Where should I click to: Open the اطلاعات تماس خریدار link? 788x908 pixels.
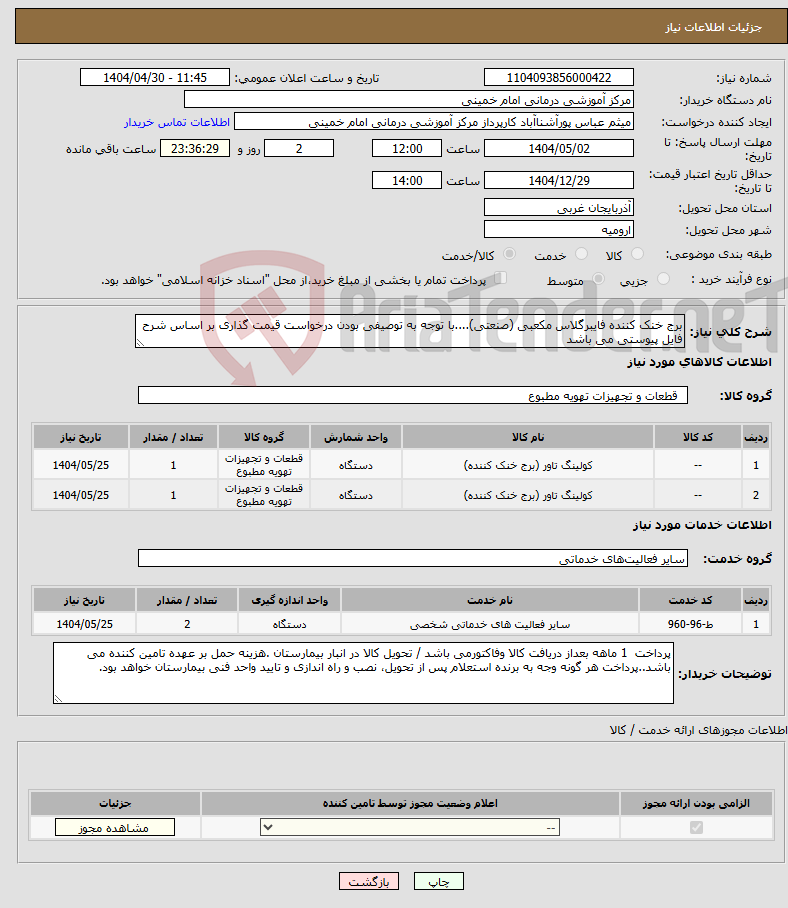click(x=177, y=122)
